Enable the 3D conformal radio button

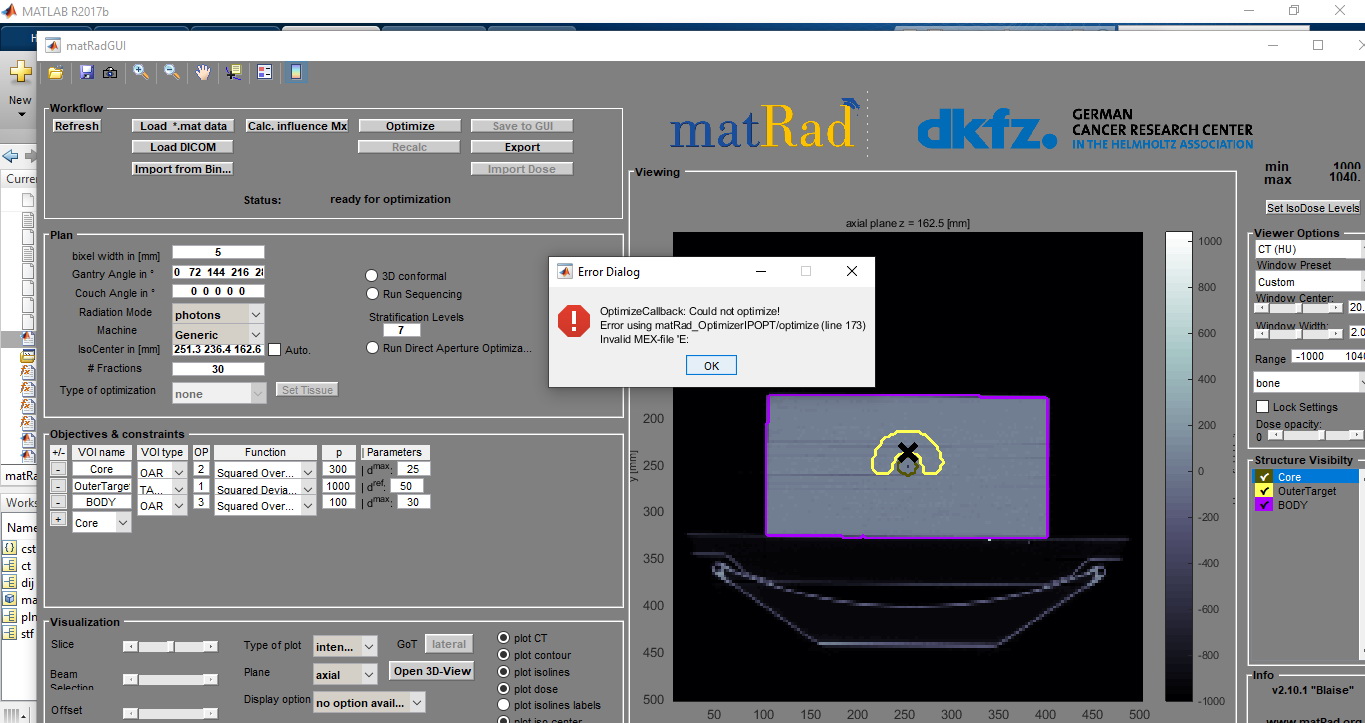(370, 276)
